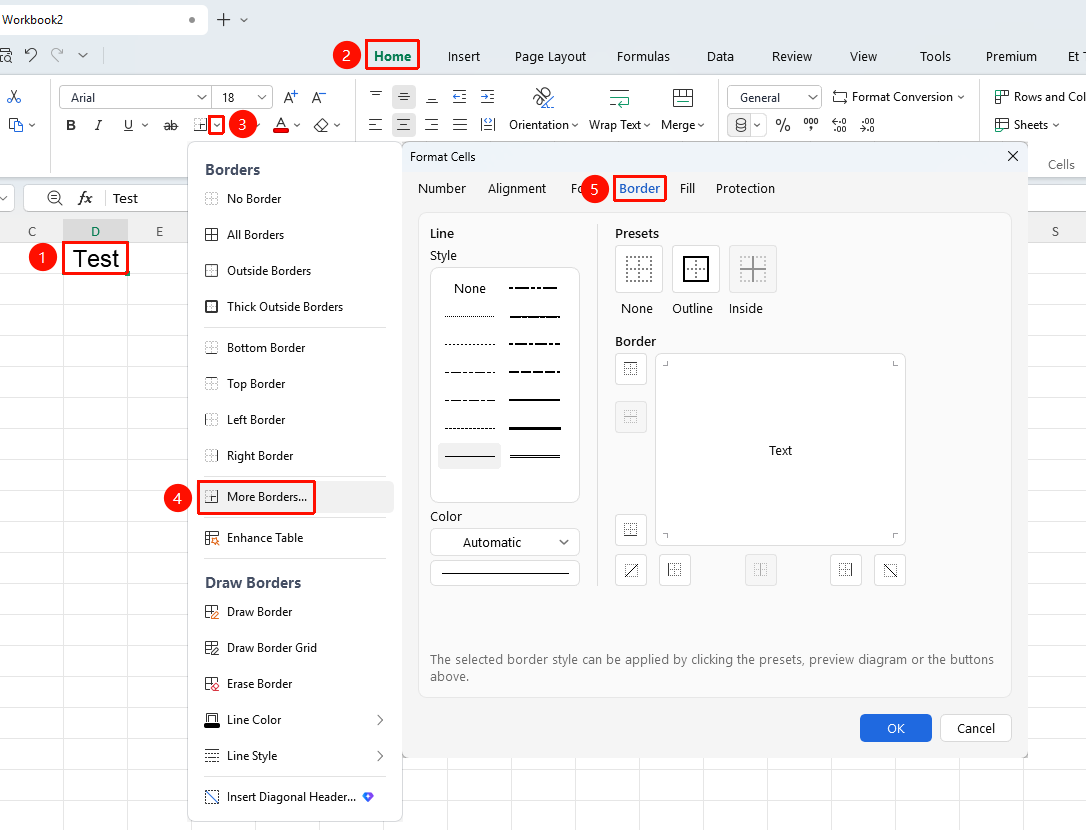
Task: Toggle align right for the cell
Action: tap(431, 125)
